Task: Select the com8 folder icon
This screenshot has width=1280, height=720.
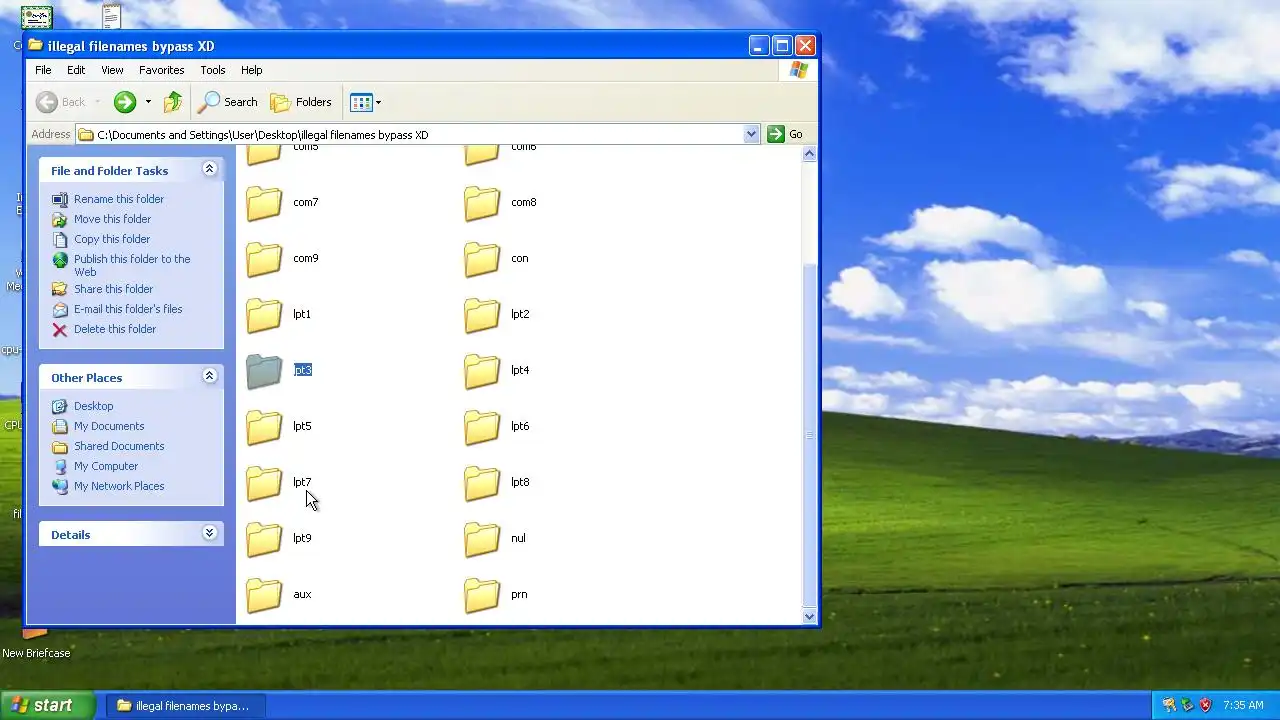Action: pyautogui.click(x=482, y=202)
